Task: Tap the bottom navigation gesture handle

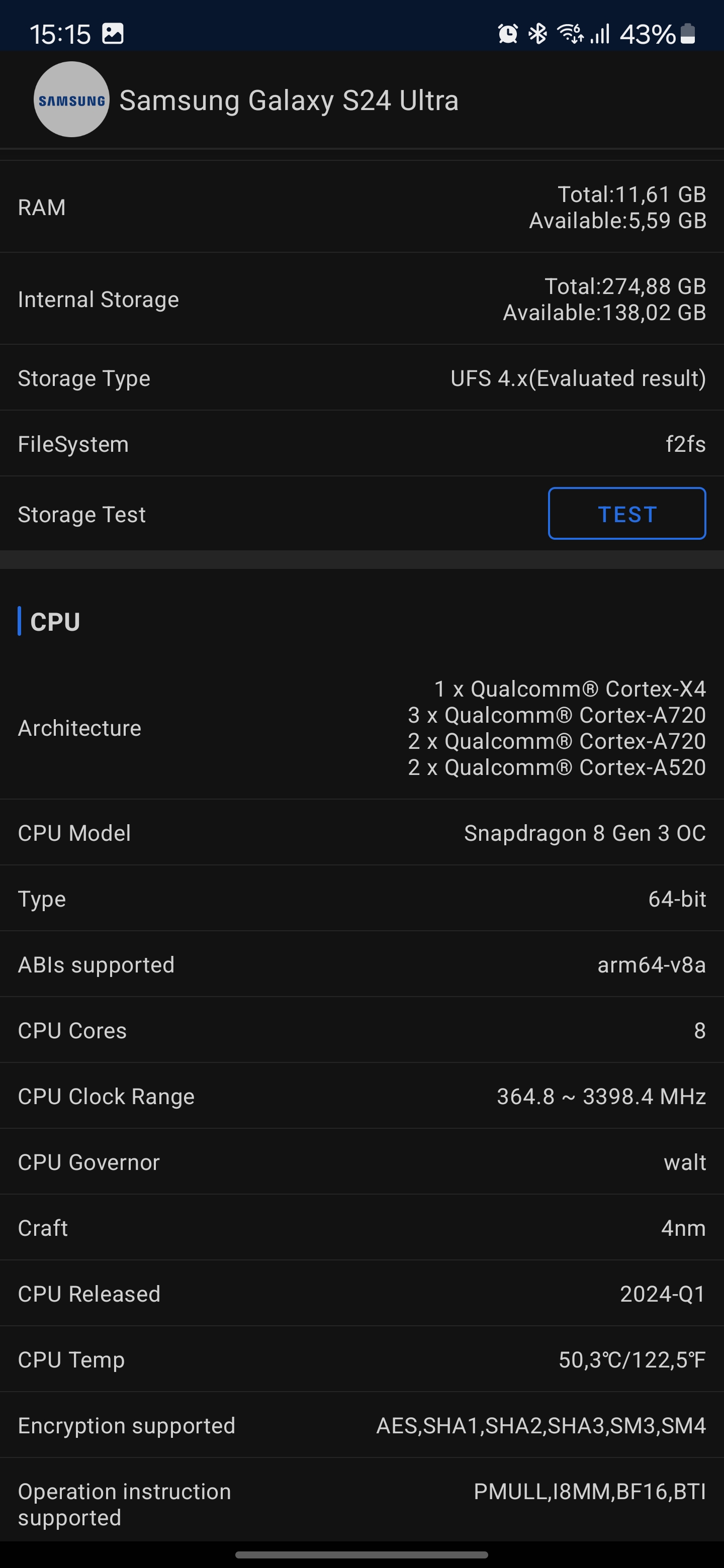Action: point(361,1554)
